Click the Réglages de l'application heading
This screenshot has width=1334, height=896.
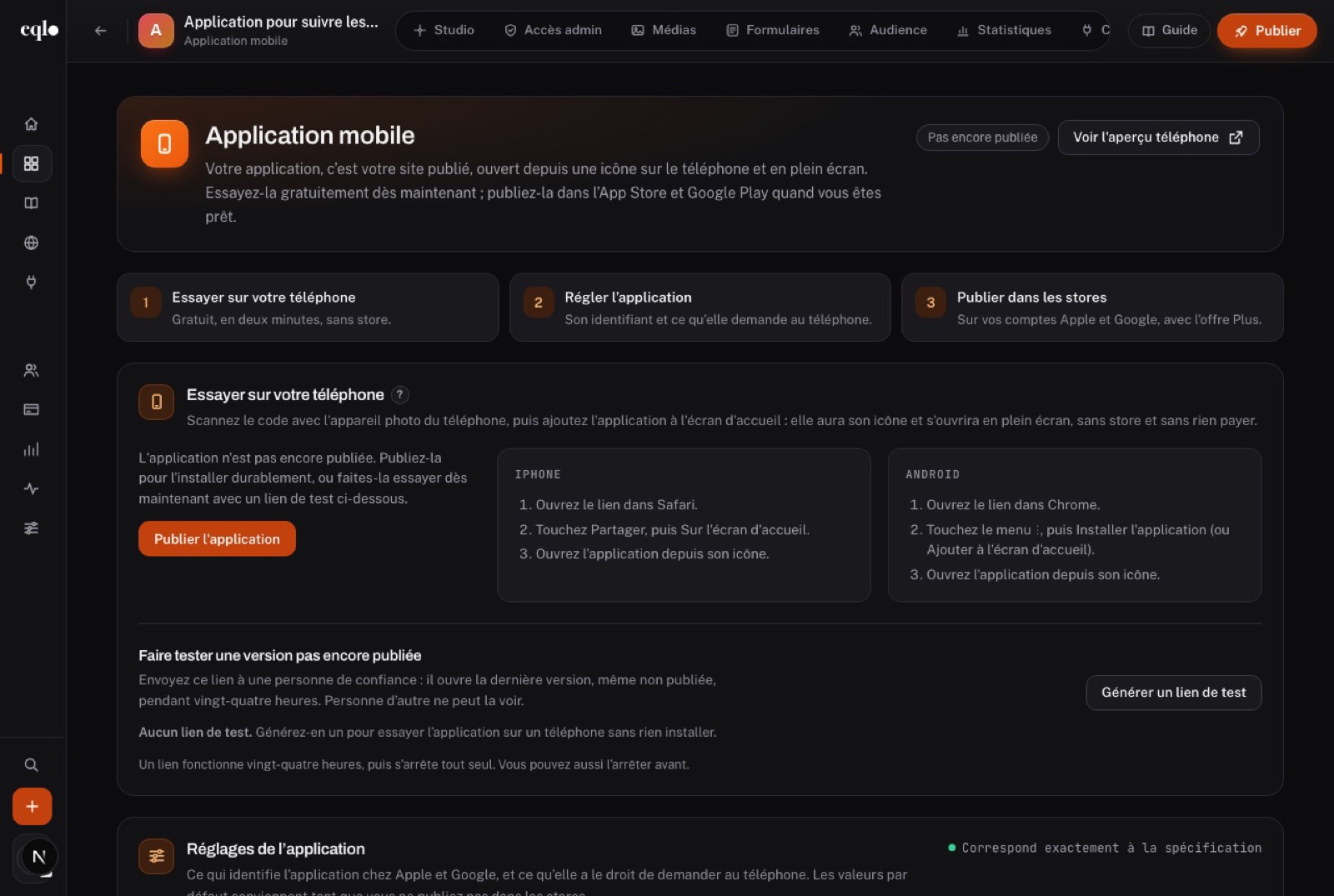[276, 849]
